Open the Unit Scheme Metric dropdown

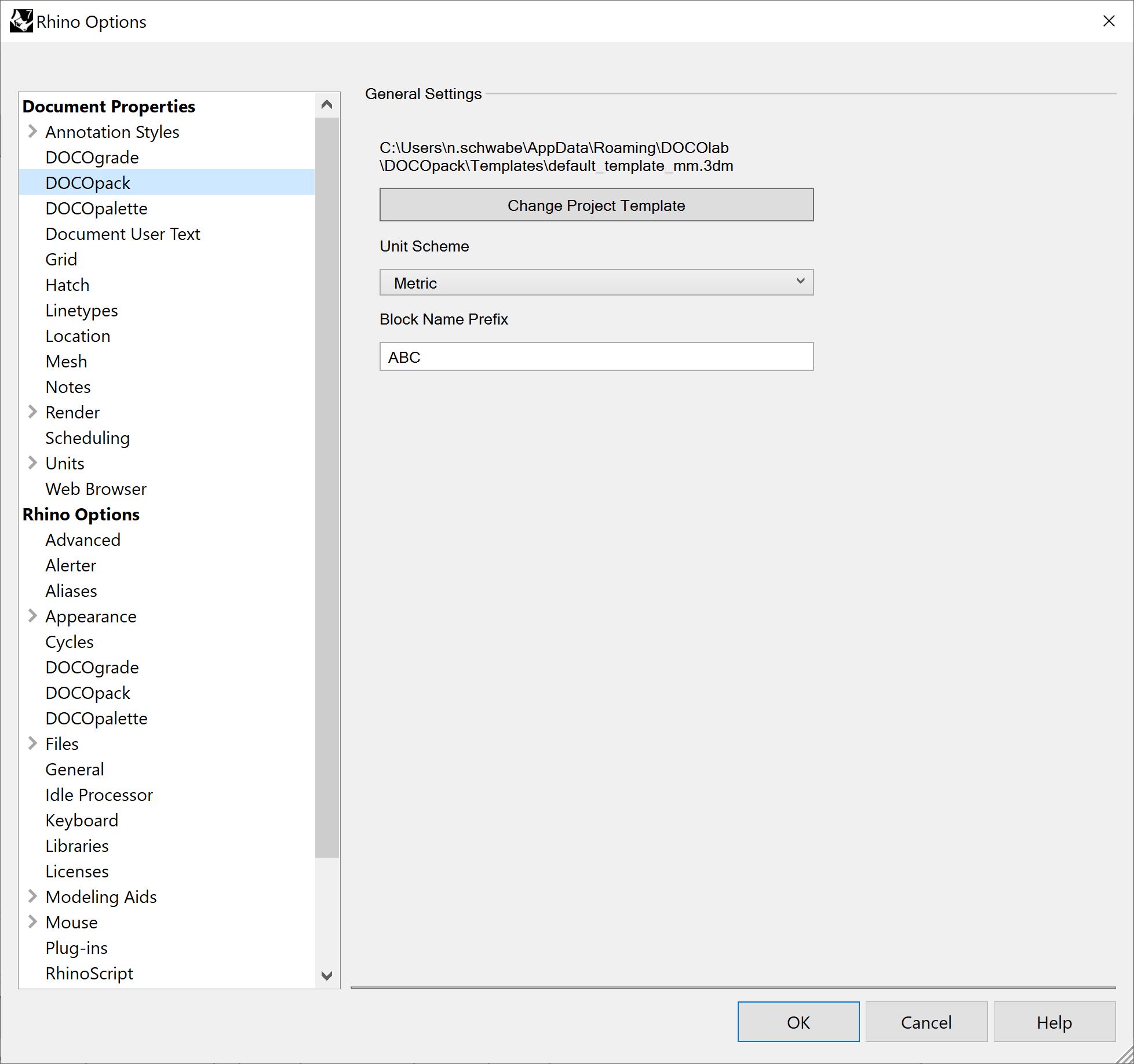click(x=596, y=282)
